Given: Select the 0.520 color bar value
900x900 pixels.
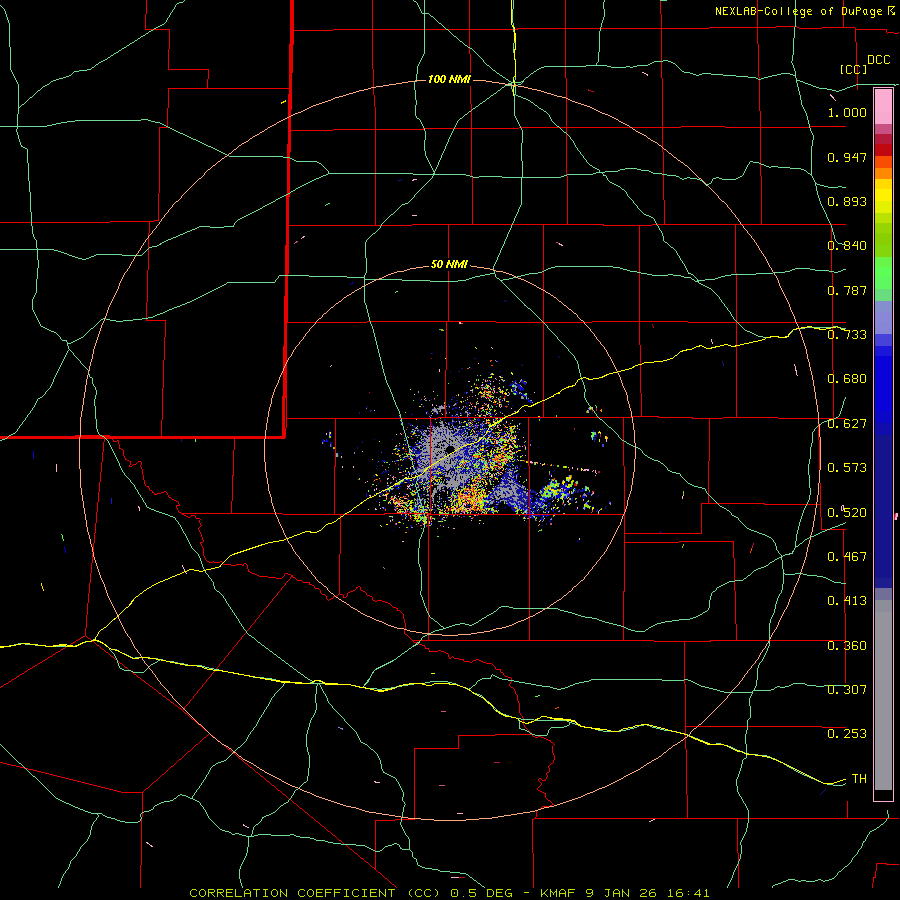Looking at the screenshot, I should (x=847, y=513).
